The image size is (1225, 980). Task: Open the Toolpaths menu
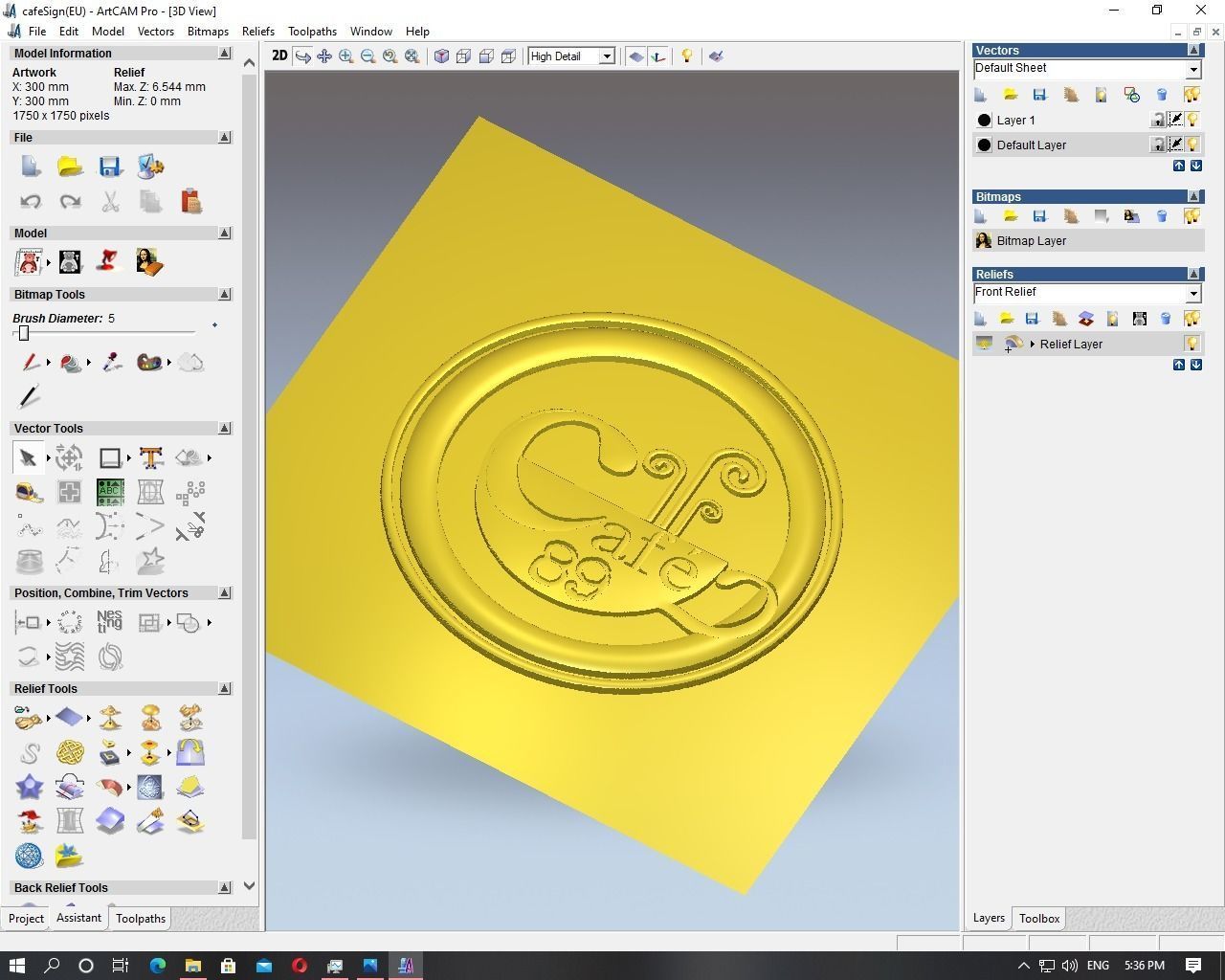tap(312, 31)
